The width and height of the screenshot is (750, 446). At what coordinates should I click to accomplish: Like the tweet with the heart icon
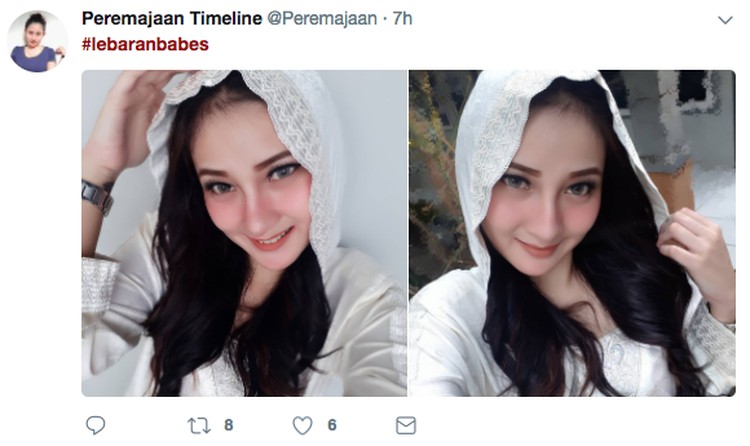coord(302,425)
